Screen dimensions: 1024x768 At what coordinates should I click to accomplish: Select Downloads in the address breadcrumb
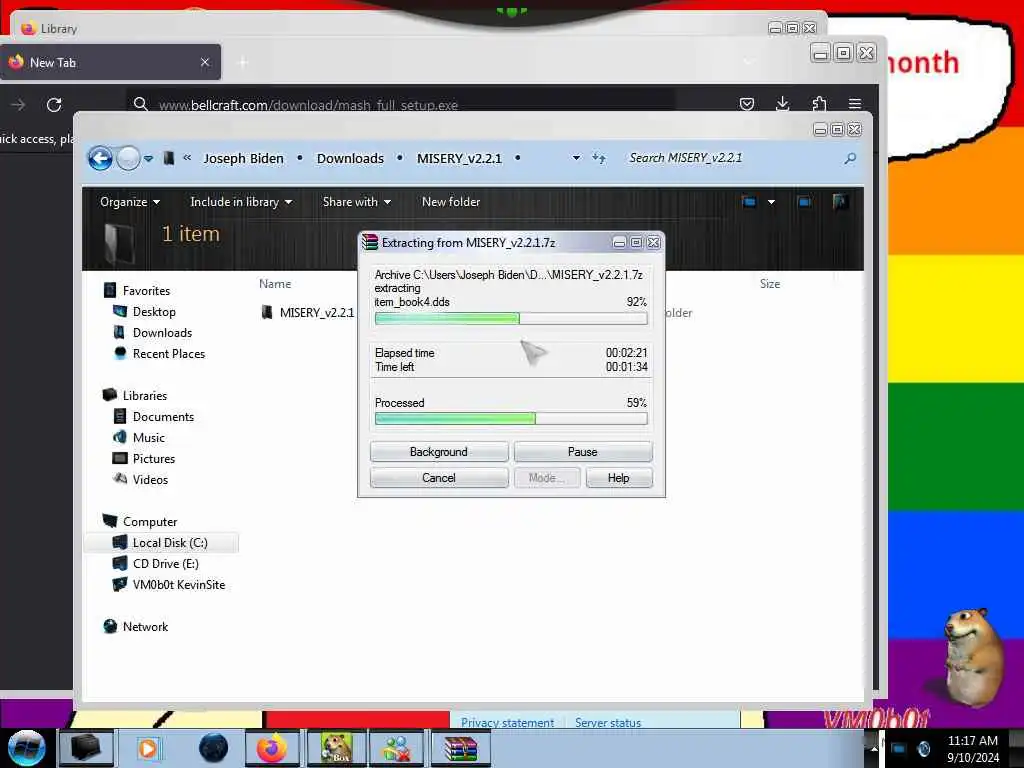pos(350,159)
